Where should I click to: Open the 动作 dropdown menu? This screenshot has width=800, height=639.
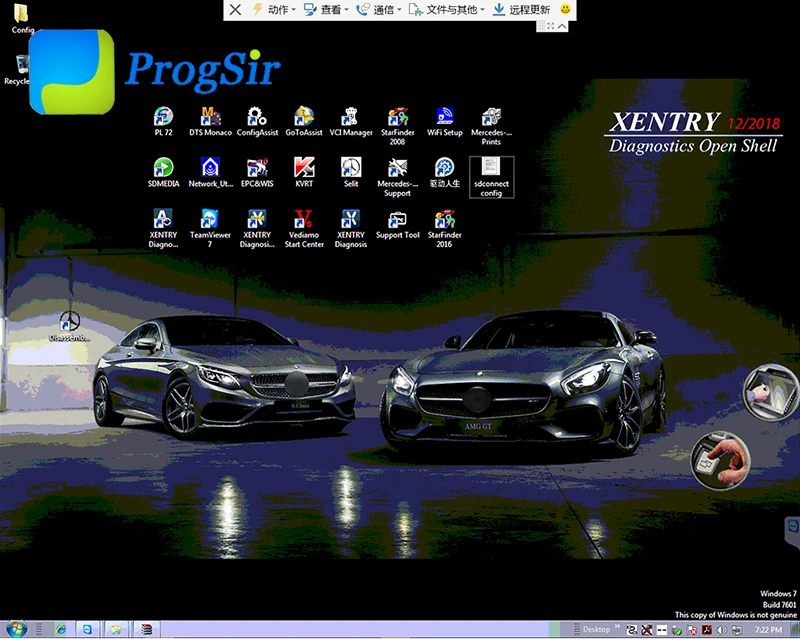[x=274, y=9]
